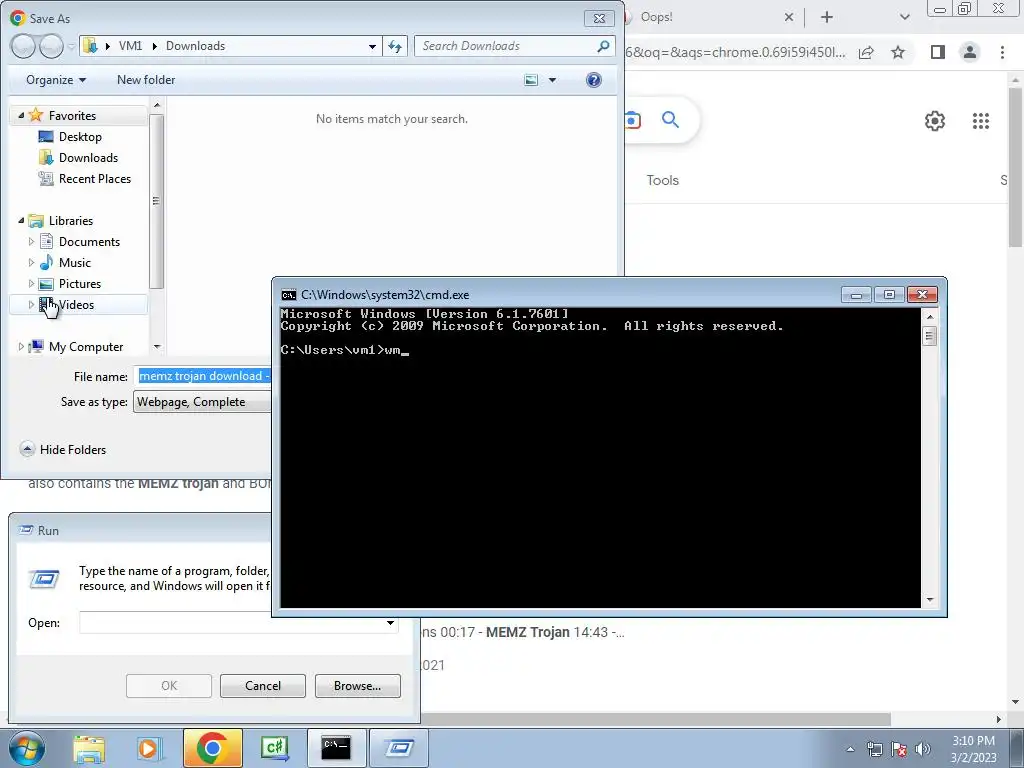The image size is (1024, 768).
Task: Click the File name field
Action: (x=202, y=376)
